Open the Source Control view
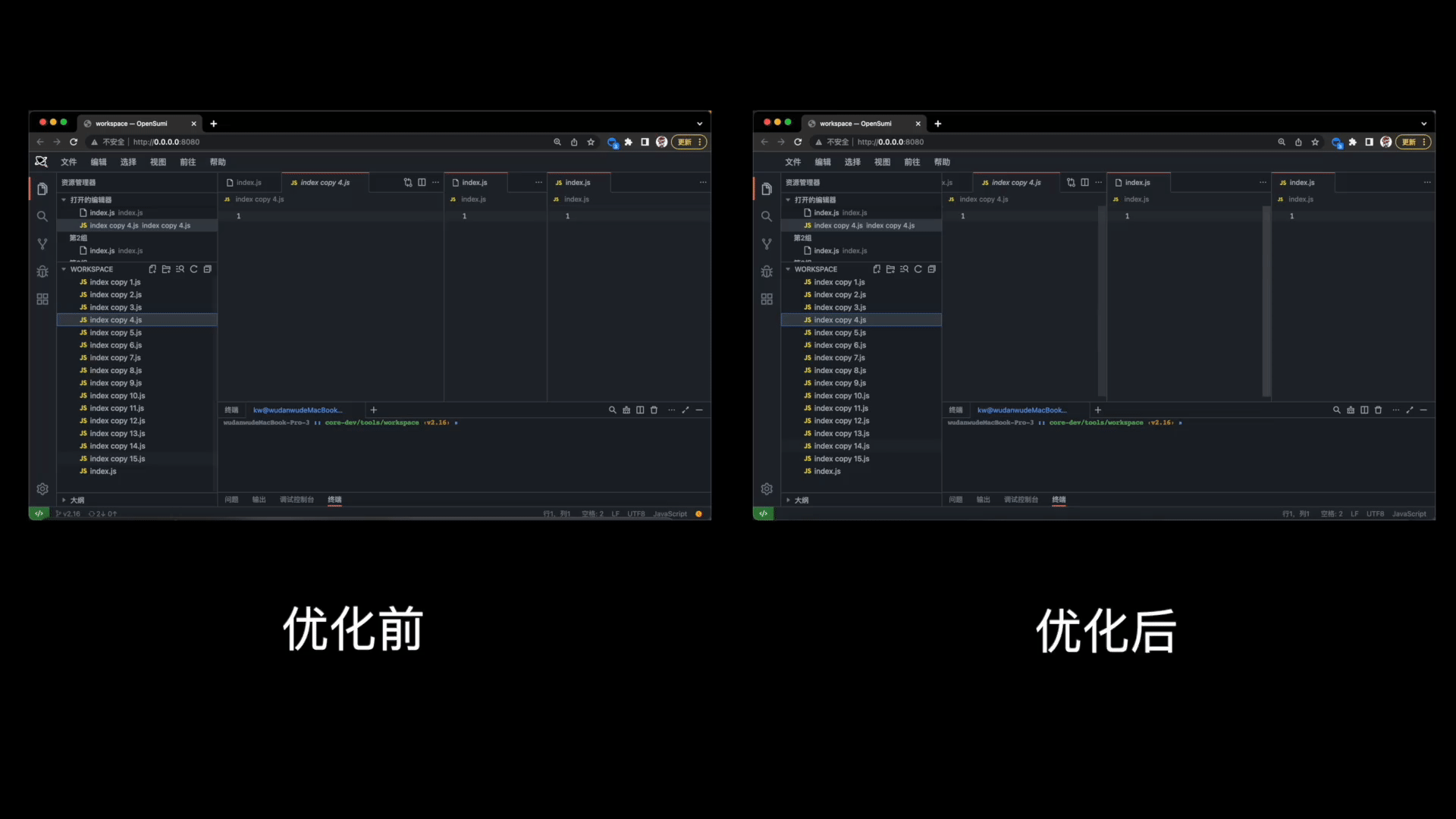This screenshot has width=1456, height=819. tap(42, 243)
